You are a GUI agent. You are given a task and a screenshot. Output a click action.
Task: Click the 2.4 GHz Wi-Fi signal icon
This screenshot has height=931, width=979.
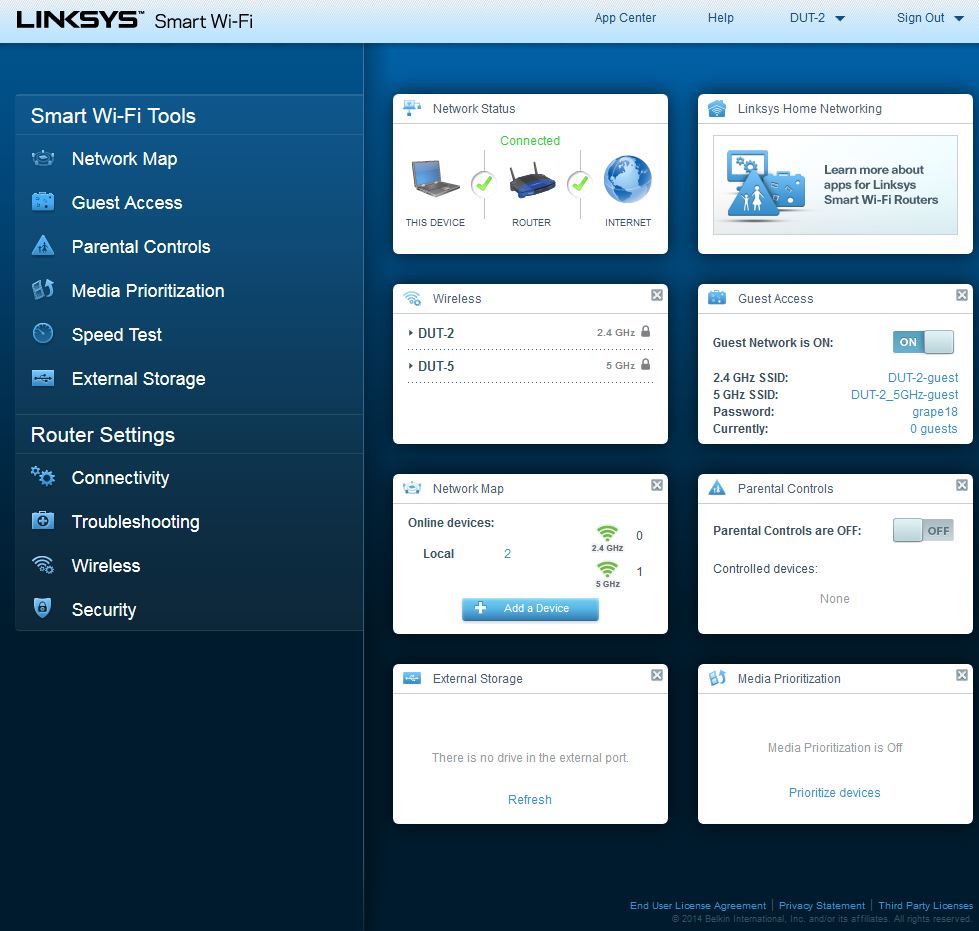(x=607, y=533)
